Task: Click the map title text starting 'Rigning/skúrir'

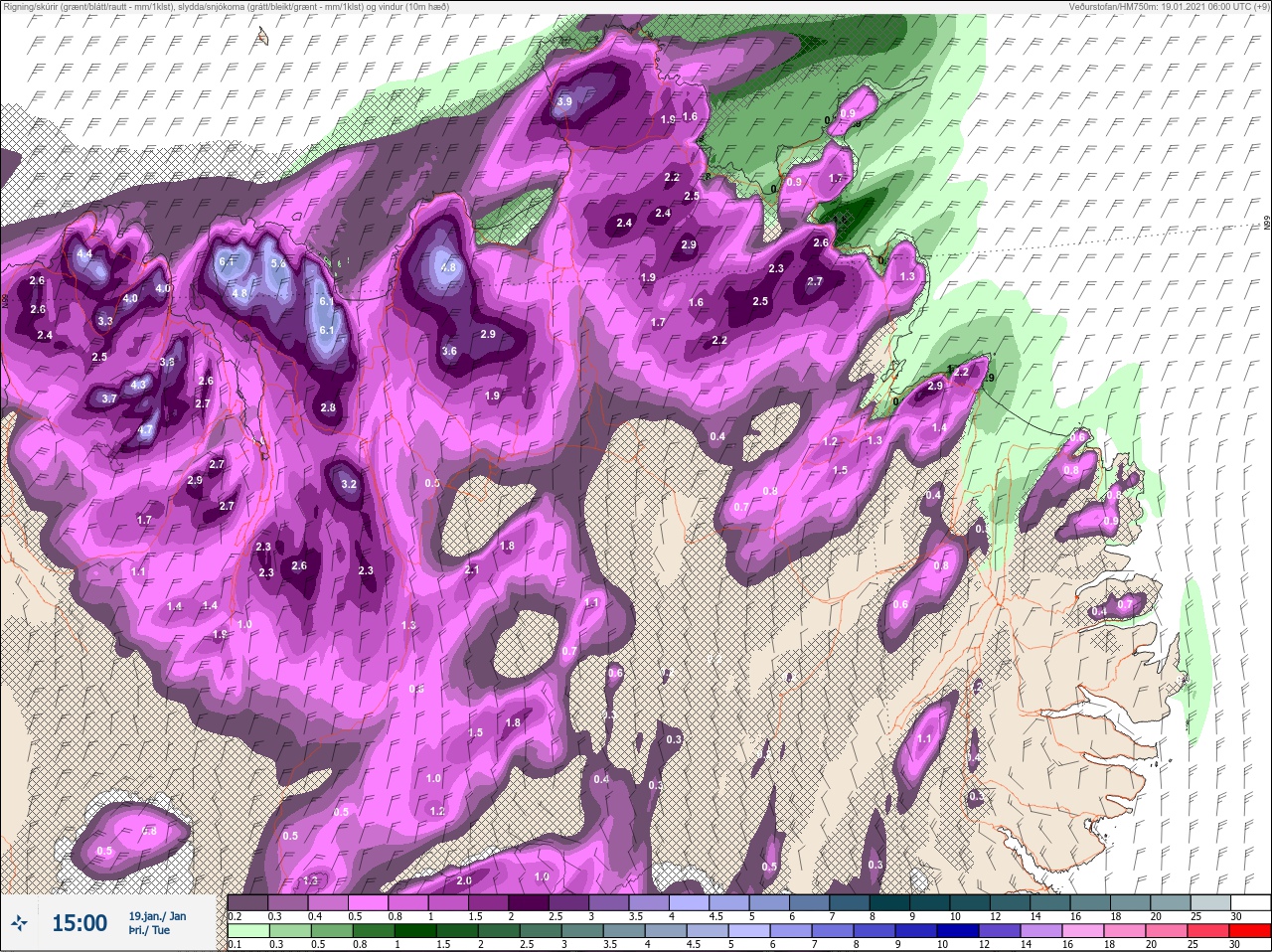Action: tap(226, 6)
